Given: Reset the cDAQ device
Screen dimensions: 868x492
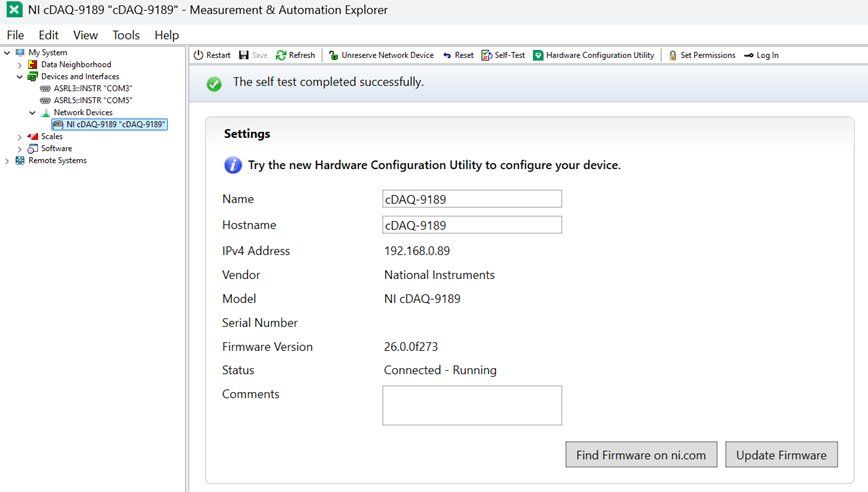Looking at the screenshot, I should [458, 55].
